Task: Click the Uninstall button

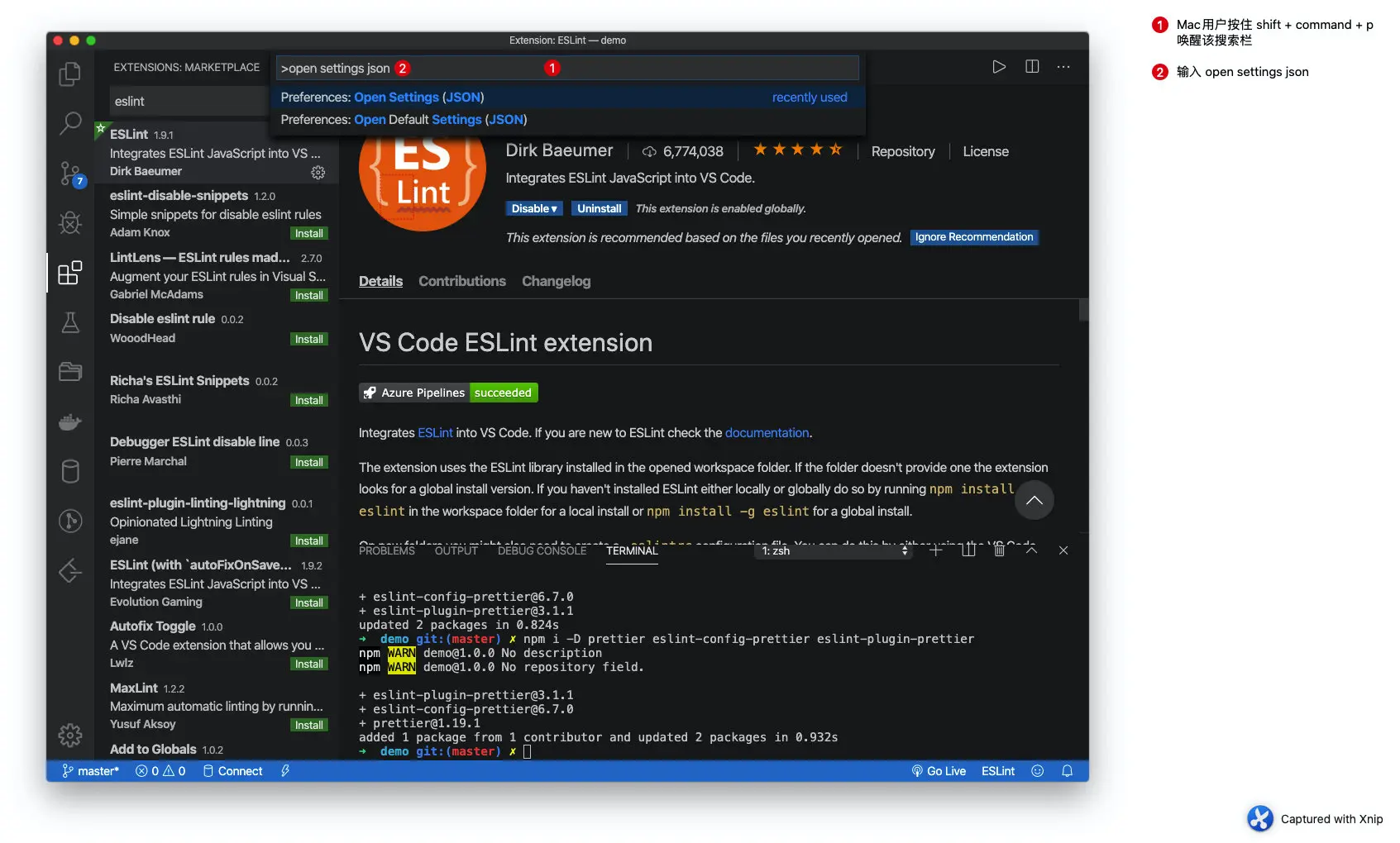Action: point(599,209)
